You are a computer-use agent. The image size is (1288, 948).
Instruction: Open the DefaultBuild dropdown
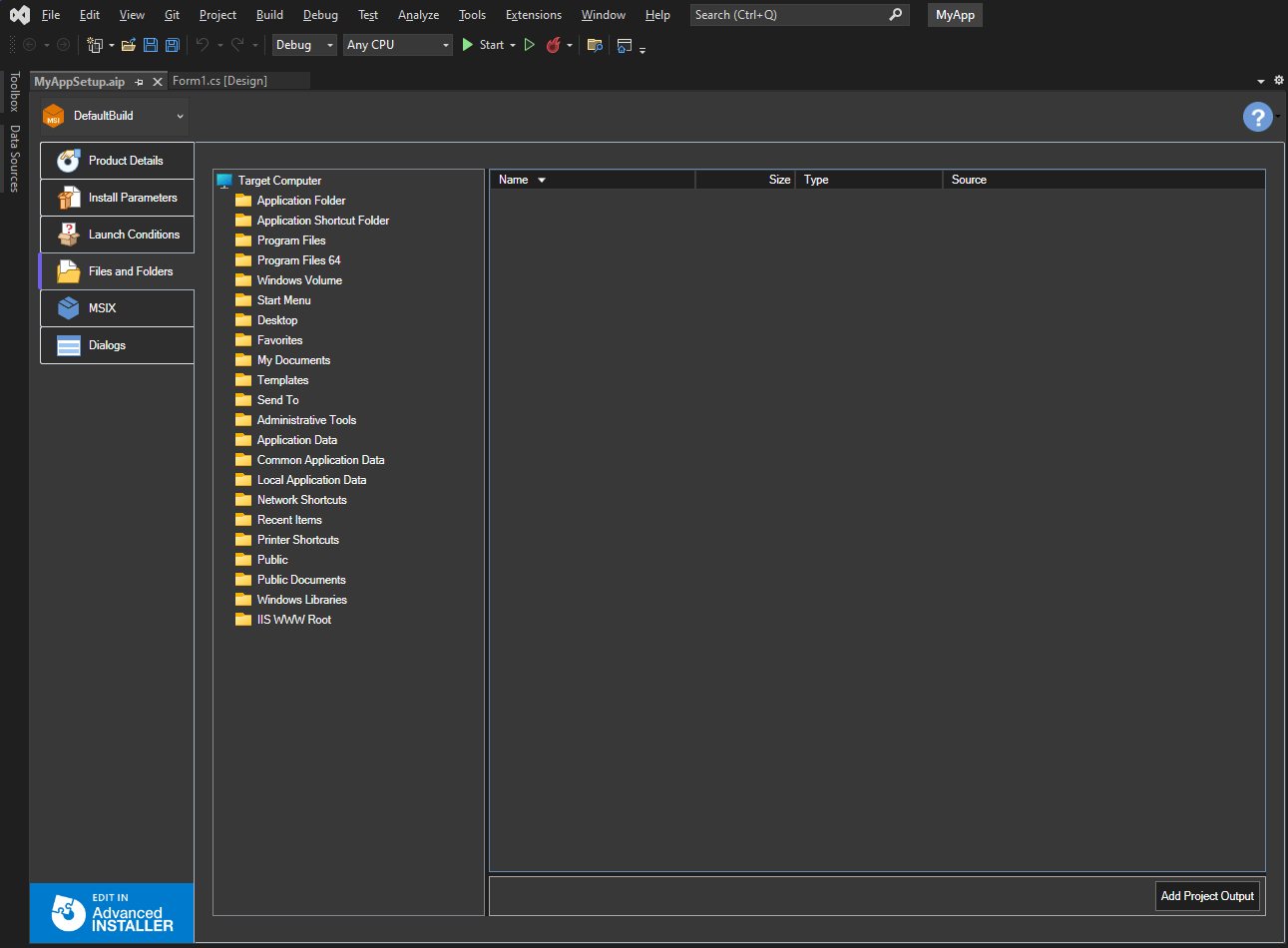coord(114,116)
